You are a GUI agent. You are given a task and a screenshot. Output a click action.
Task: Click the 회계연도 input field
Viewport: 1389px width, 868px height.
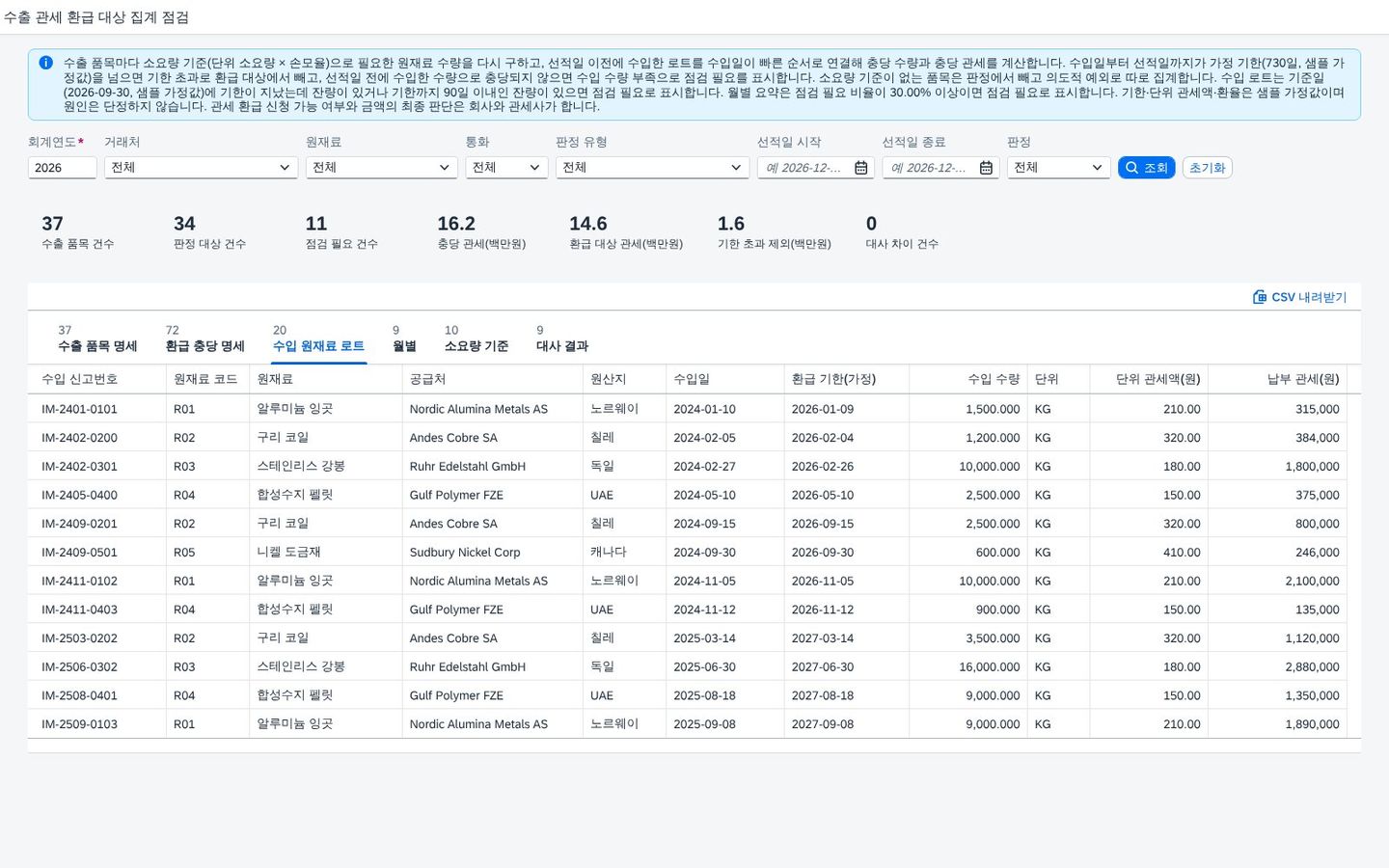point(62,168)
